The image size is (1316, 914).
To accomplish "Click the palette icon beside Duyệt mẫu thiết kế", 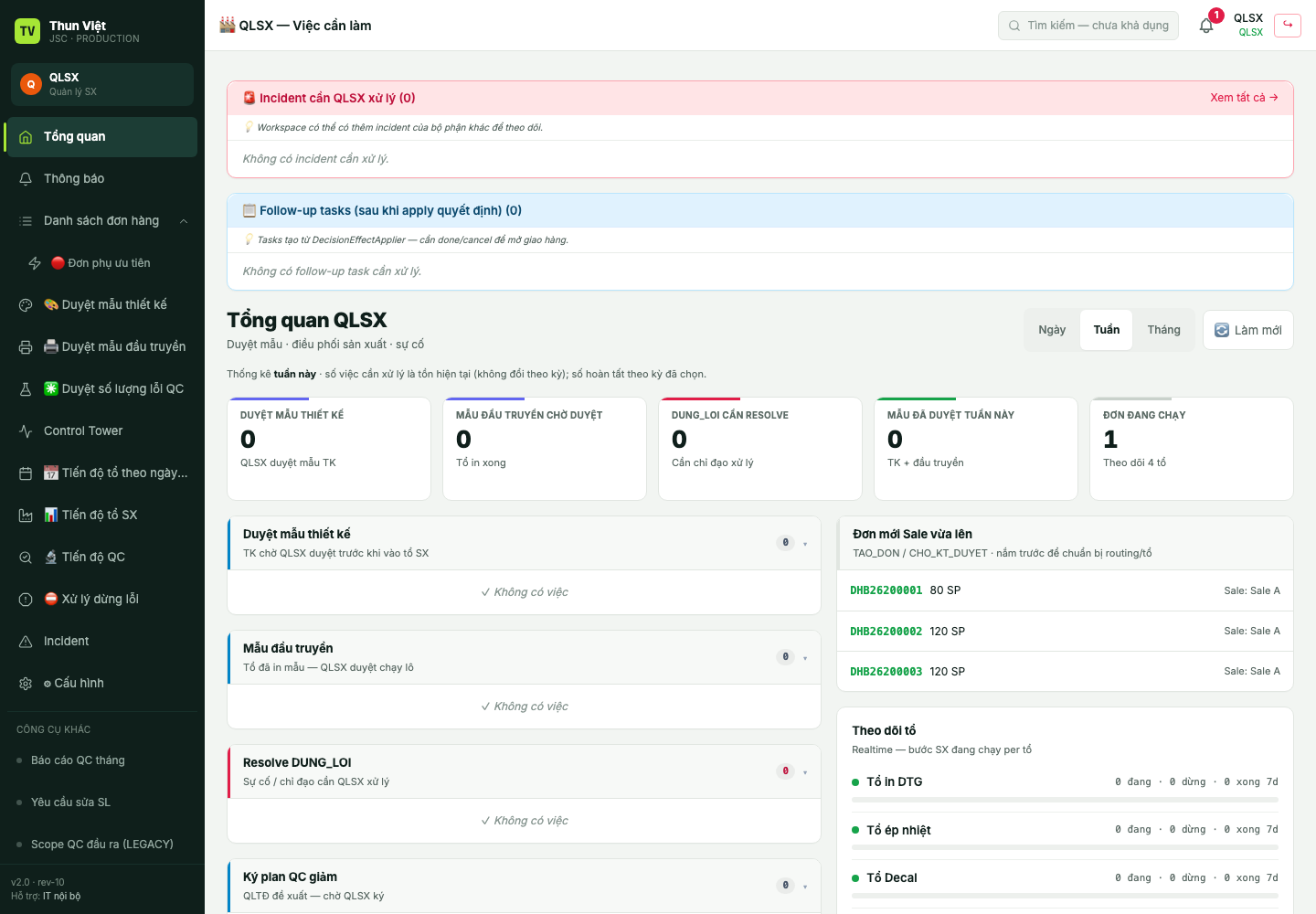I will pos(26,305).
